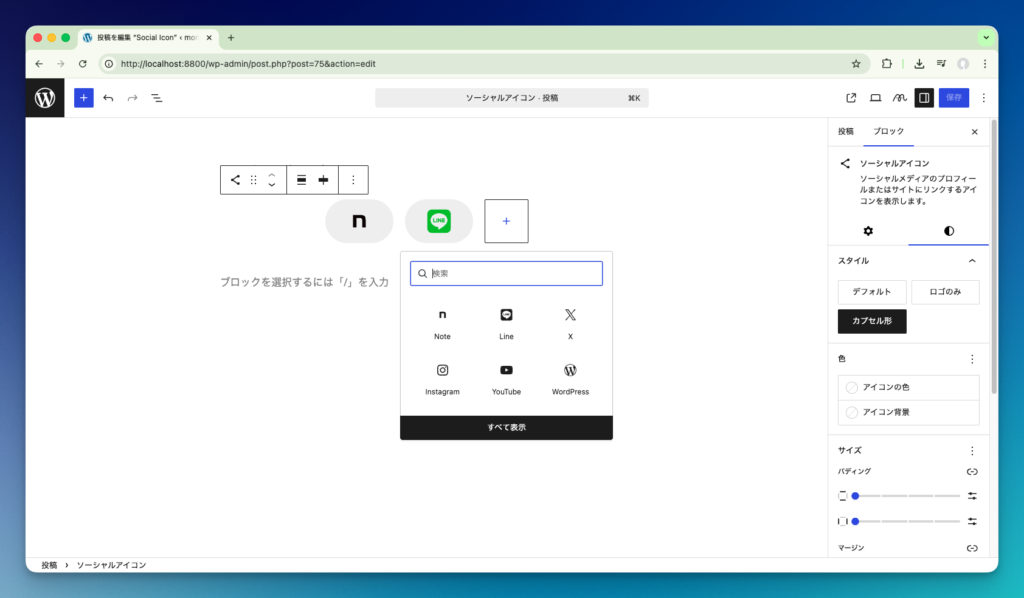Collapse the スタイル section

(x=971, y=260)
